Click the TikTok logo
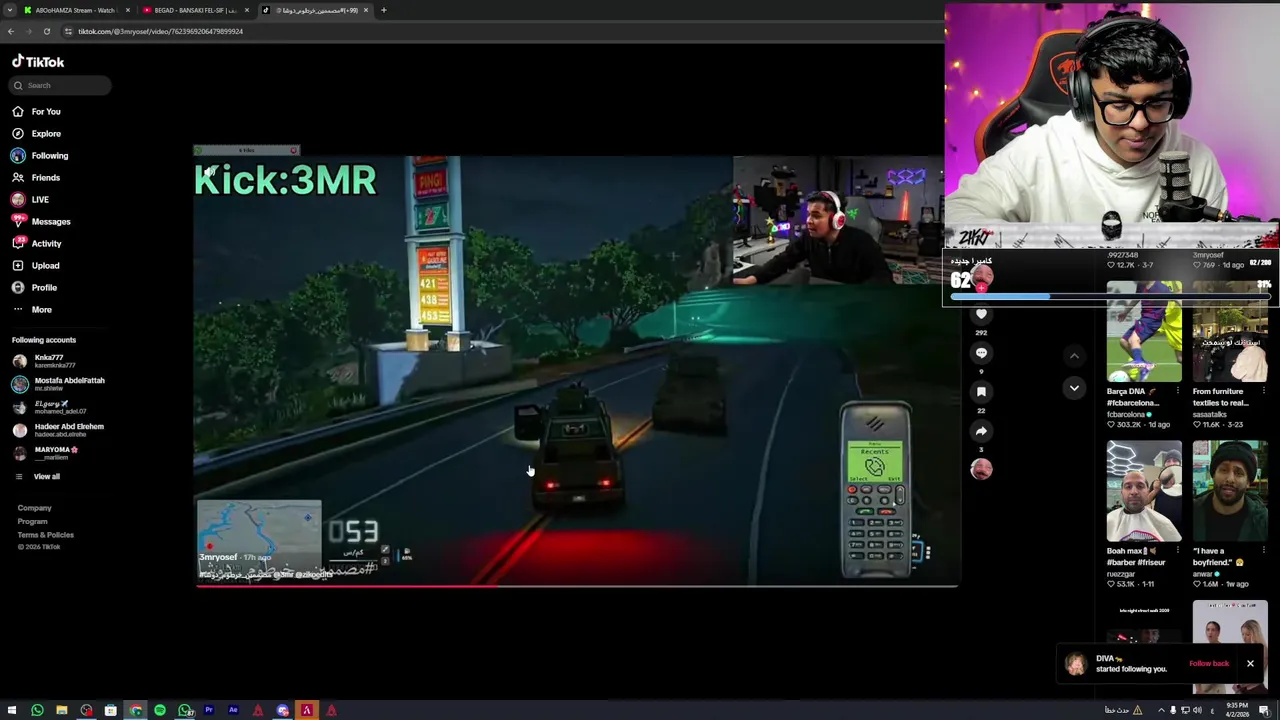 tap(38, 61)
